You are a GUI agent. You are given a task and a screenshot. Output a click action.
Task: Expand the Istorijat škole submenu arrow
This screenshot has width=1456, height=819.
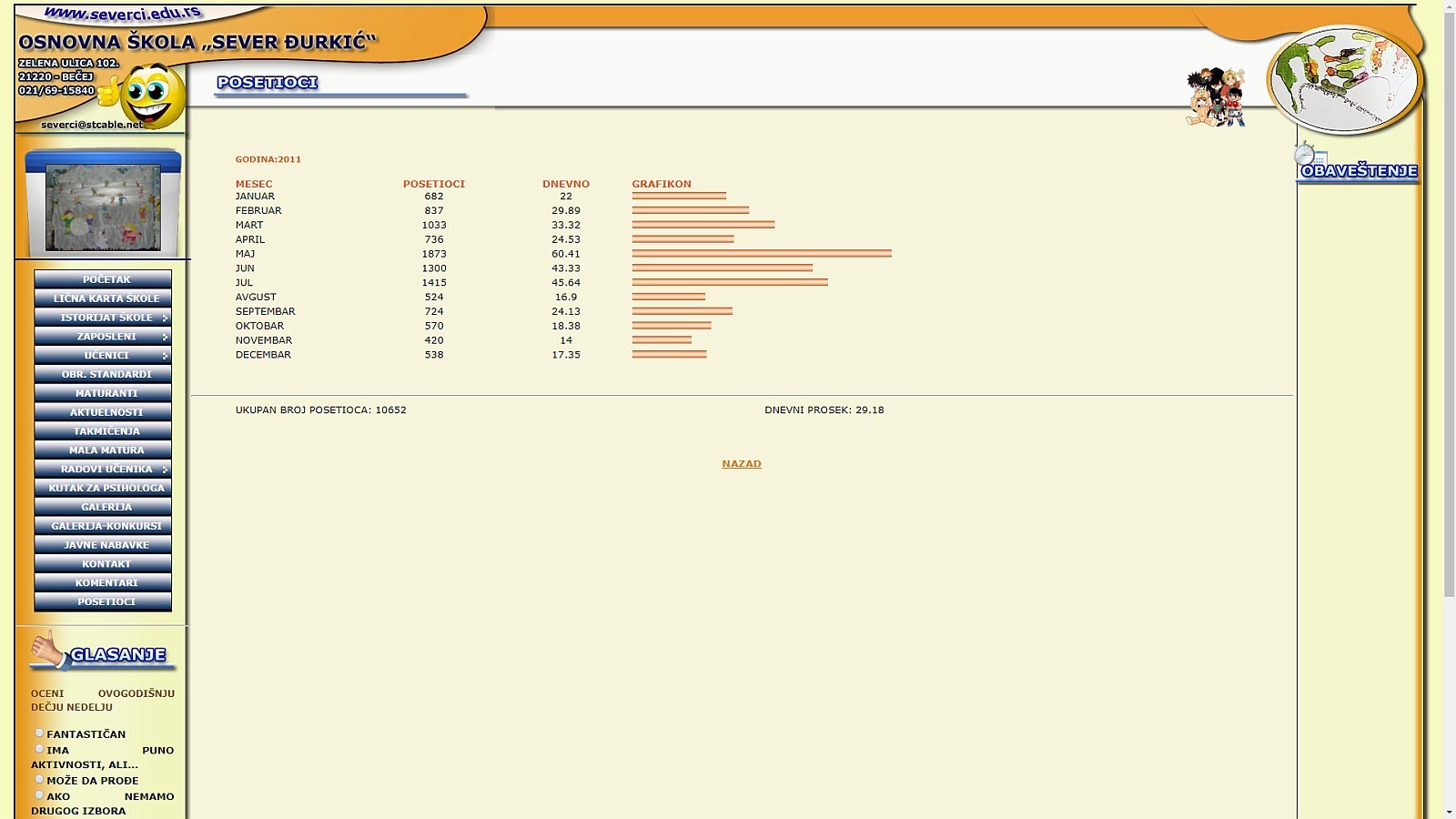pos(165,318)
